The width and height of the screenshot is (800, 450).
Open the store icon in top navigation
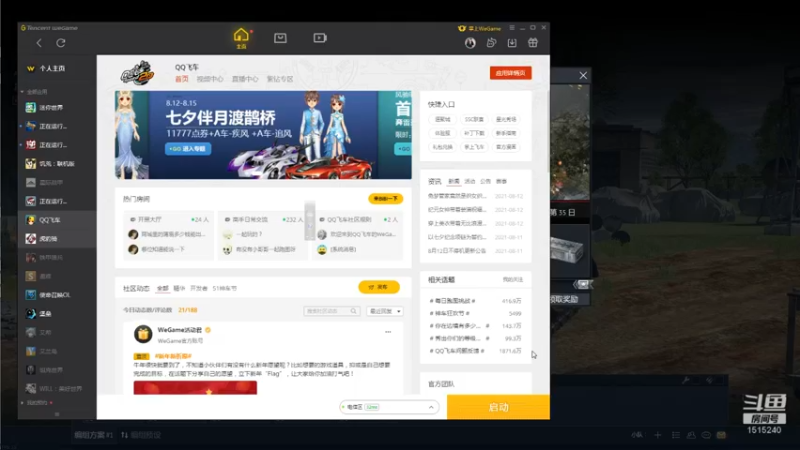click(x=280, y=38)
